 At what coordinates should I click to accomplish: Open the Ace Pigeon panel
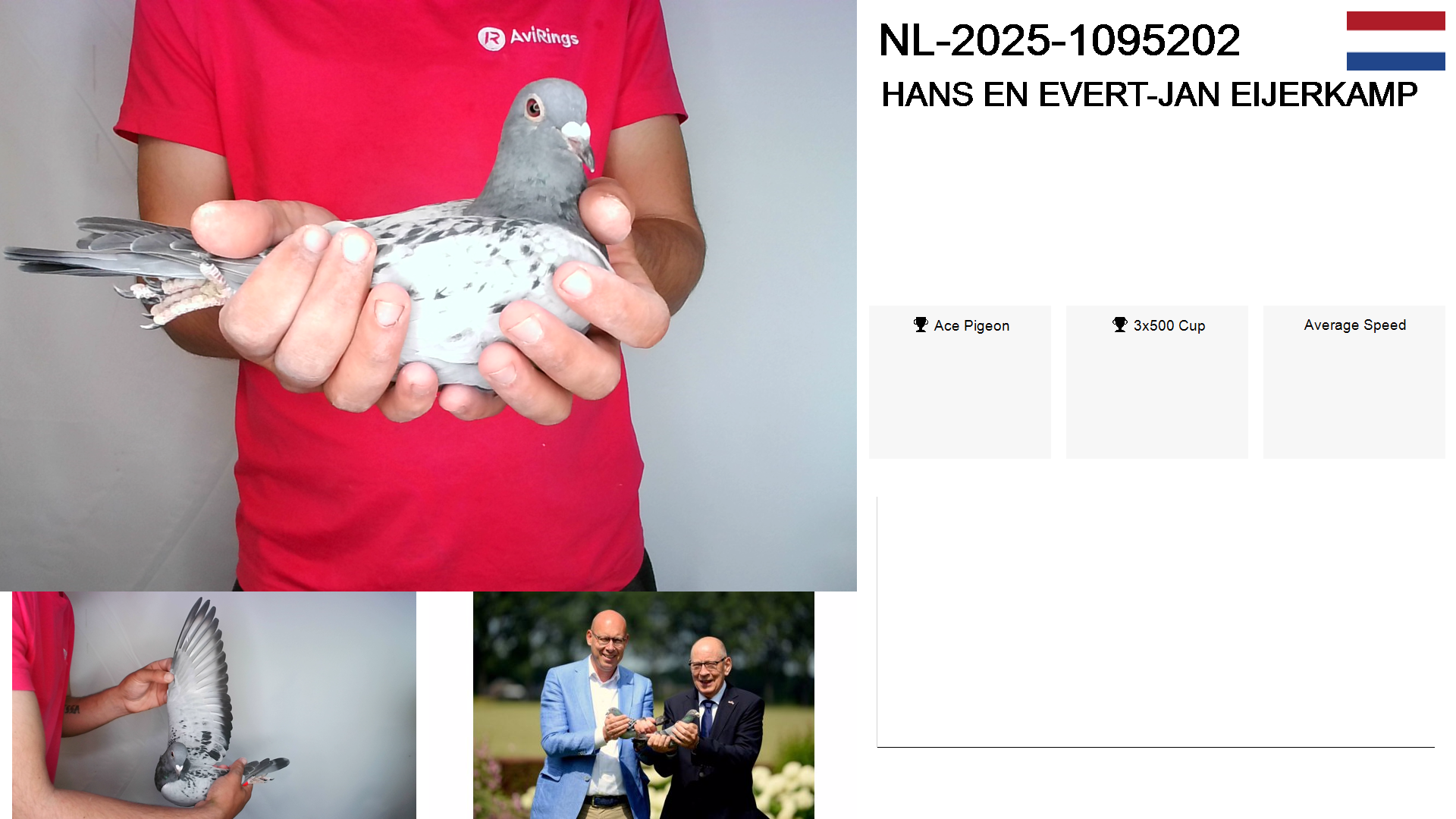point(959,382)
